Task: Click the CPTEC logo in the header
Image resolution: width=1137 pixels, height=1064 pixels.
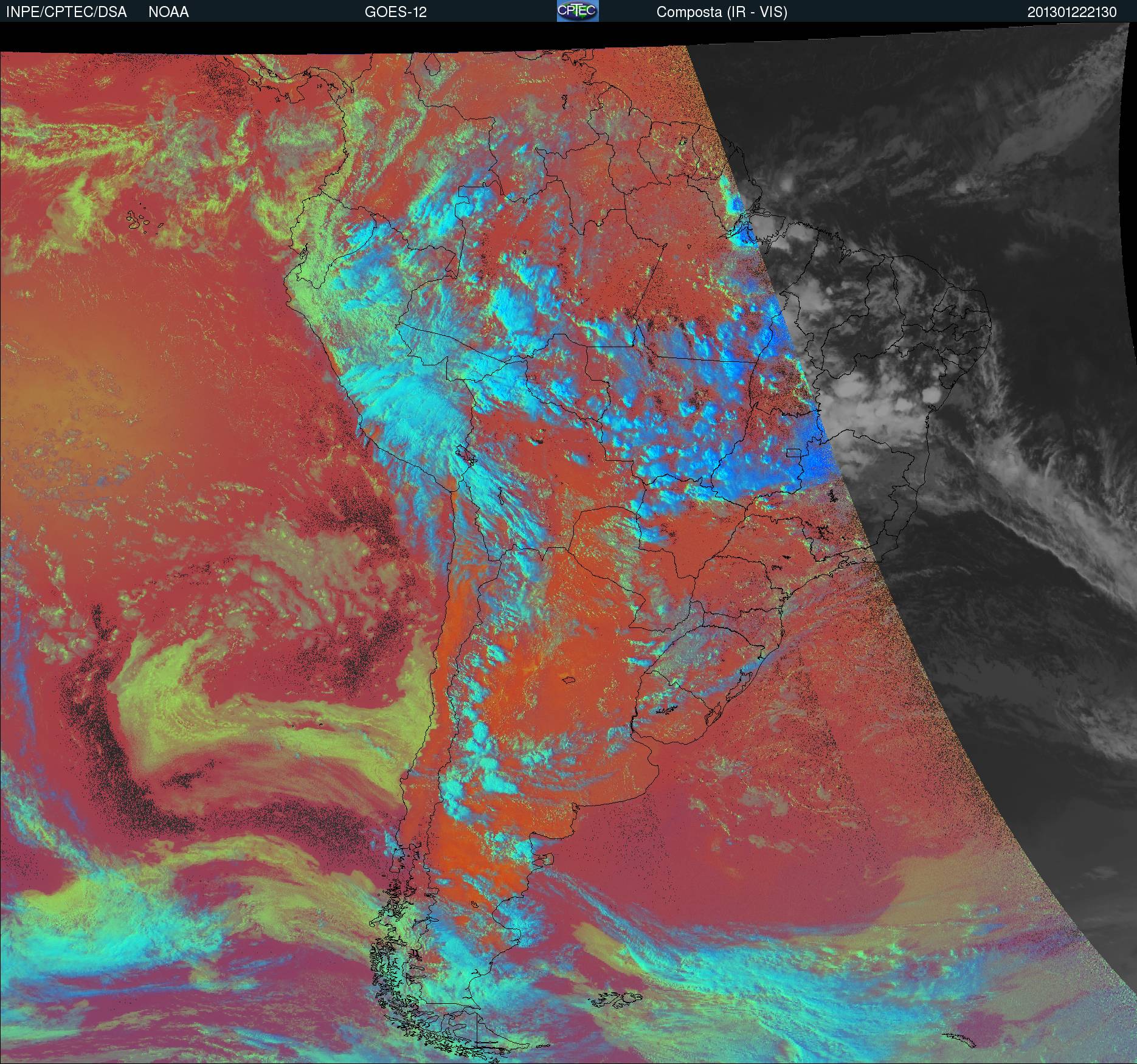Action: pos(578,11)
